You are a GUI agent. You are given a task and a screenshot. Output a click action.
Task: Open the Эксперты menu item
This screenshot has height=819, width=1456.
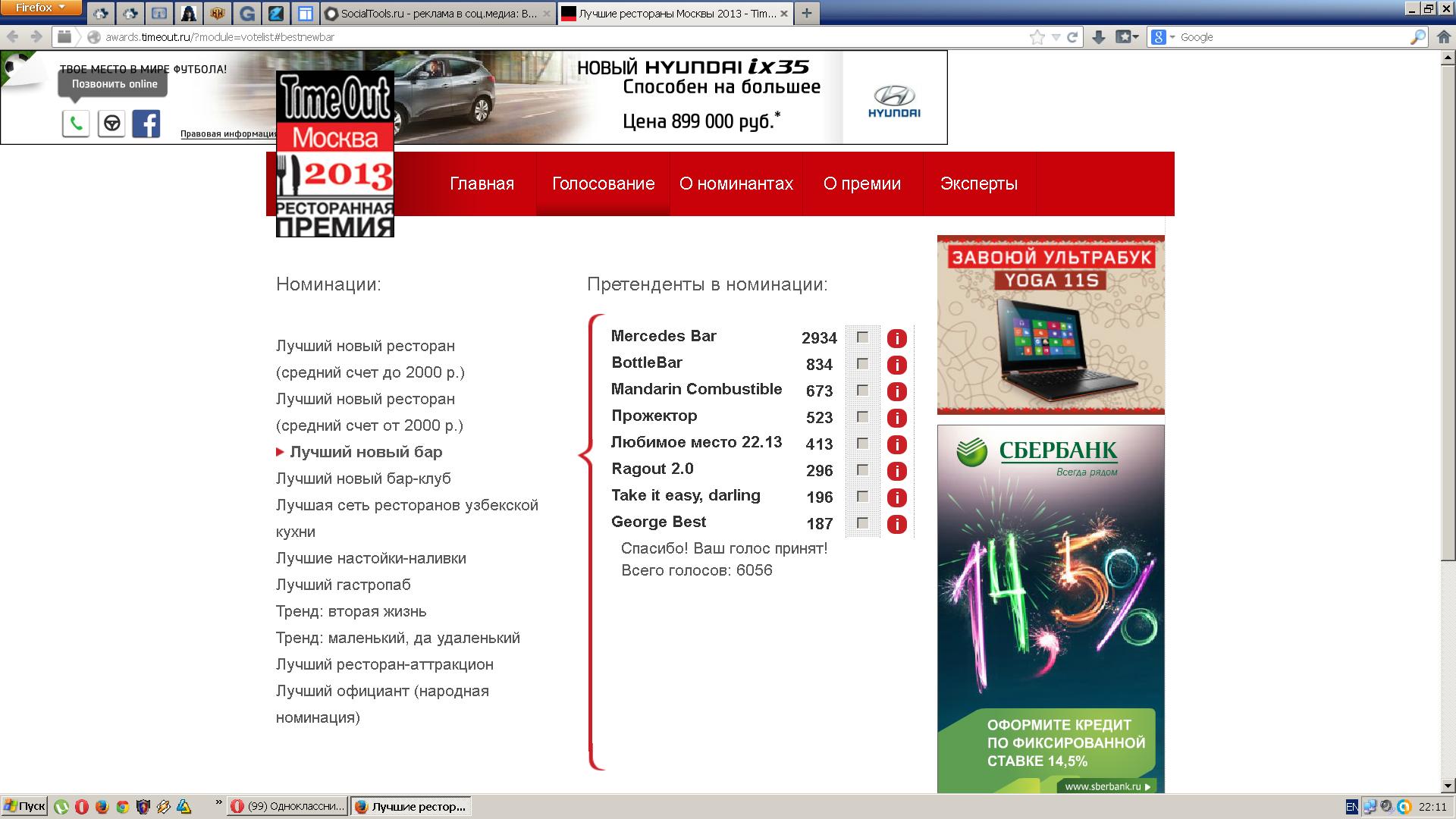[979, 184]
